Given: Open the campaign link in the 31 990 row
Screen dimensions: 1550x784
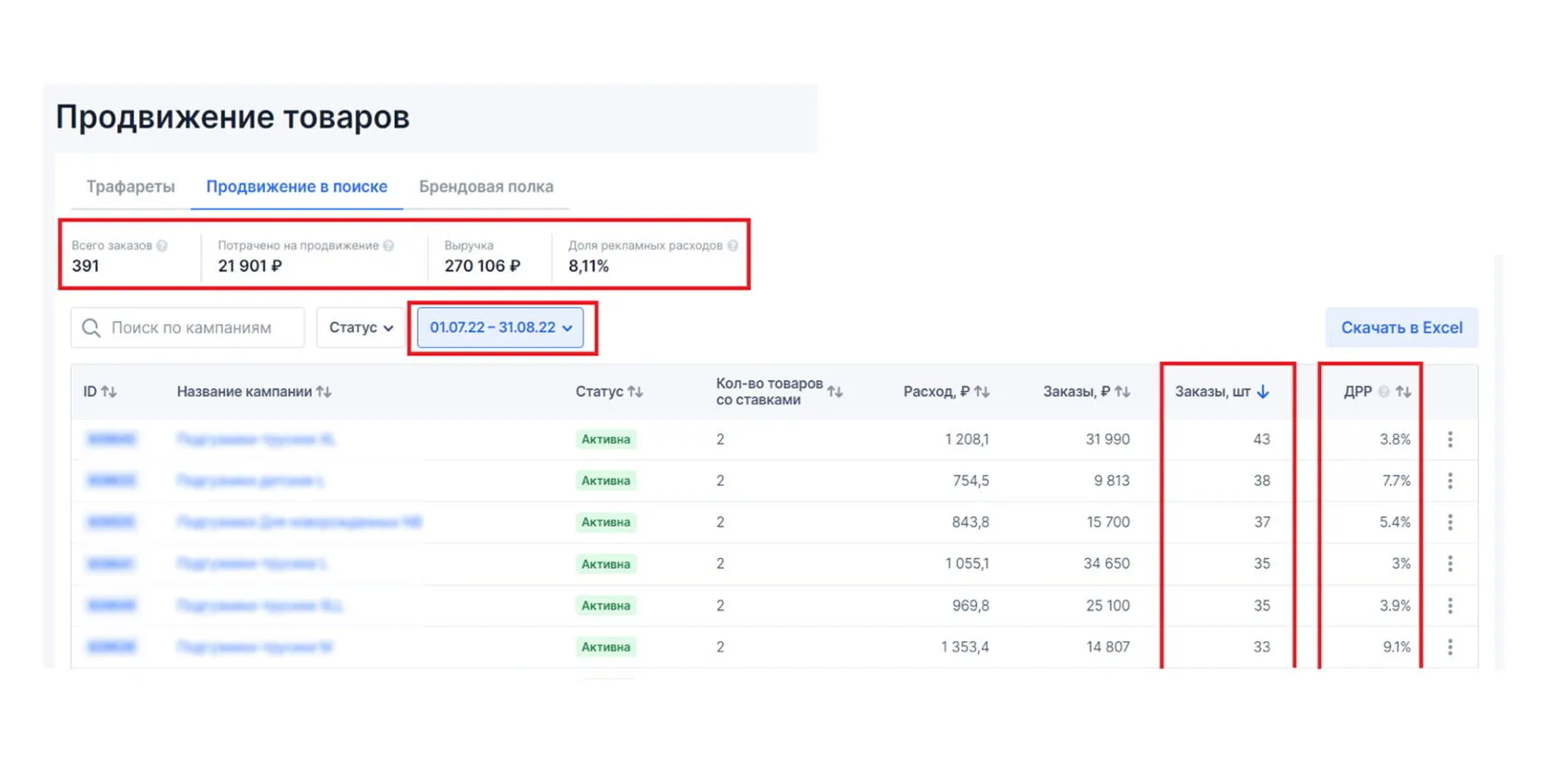Looking at the screenshot, I should click(x=256, y=439).
